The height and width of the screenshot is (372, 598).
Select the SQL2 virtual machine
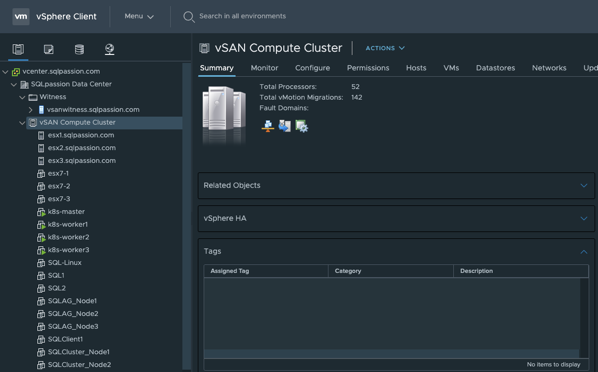pos(56,288)
